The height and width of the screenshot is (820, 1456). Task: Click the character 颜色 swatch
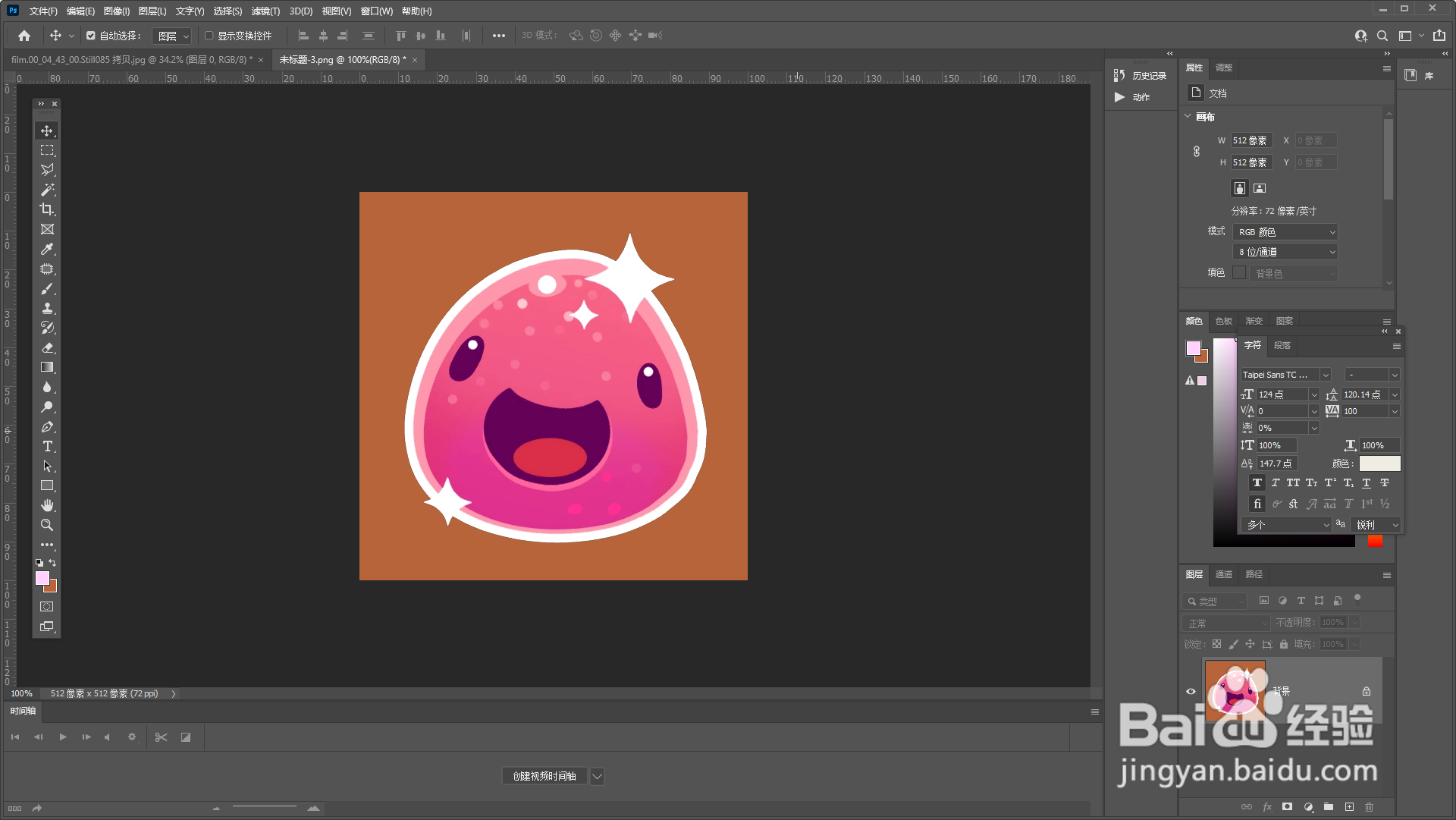[1379, 463]
